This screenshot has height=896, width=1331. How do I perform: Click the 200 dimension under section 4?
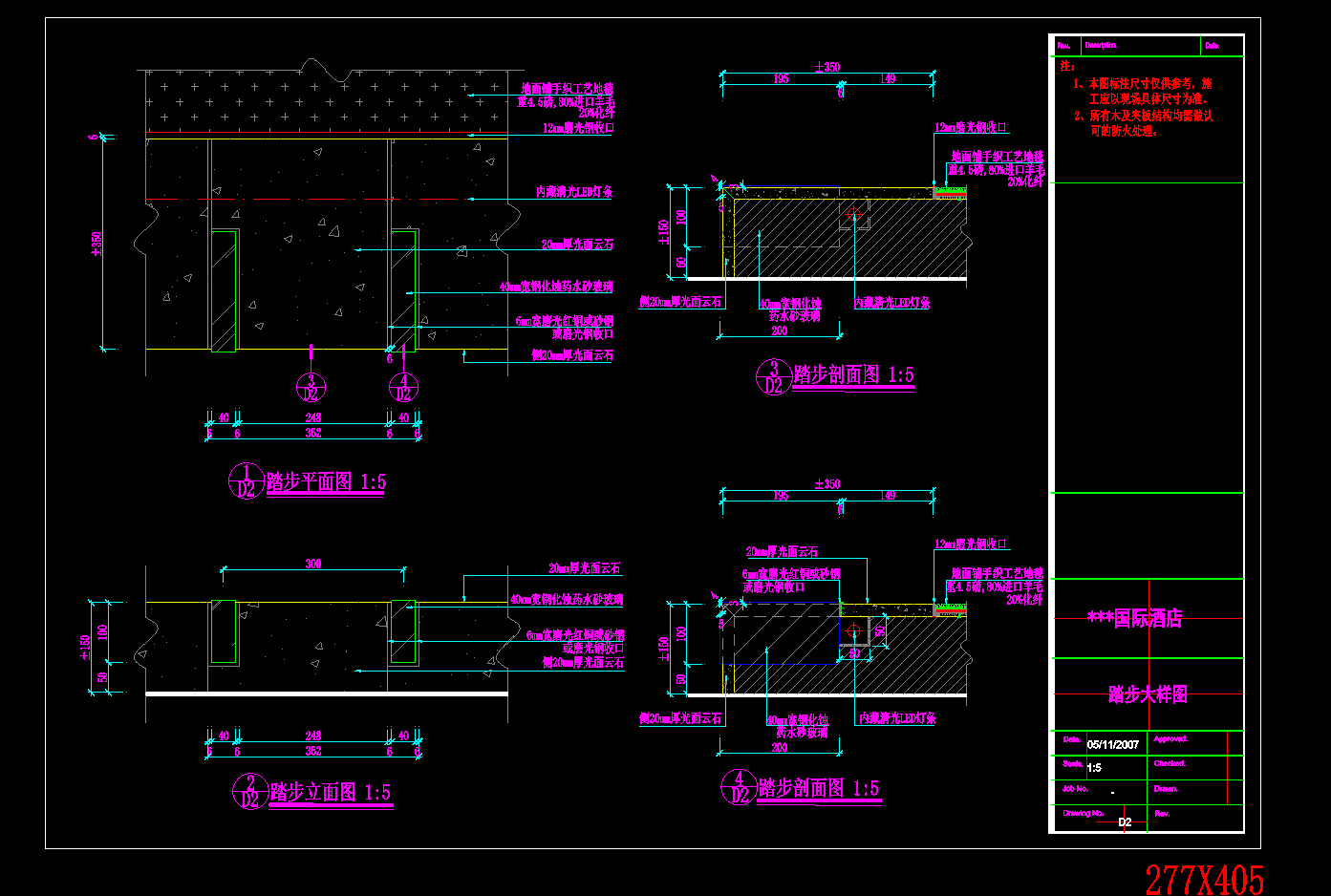780,748
